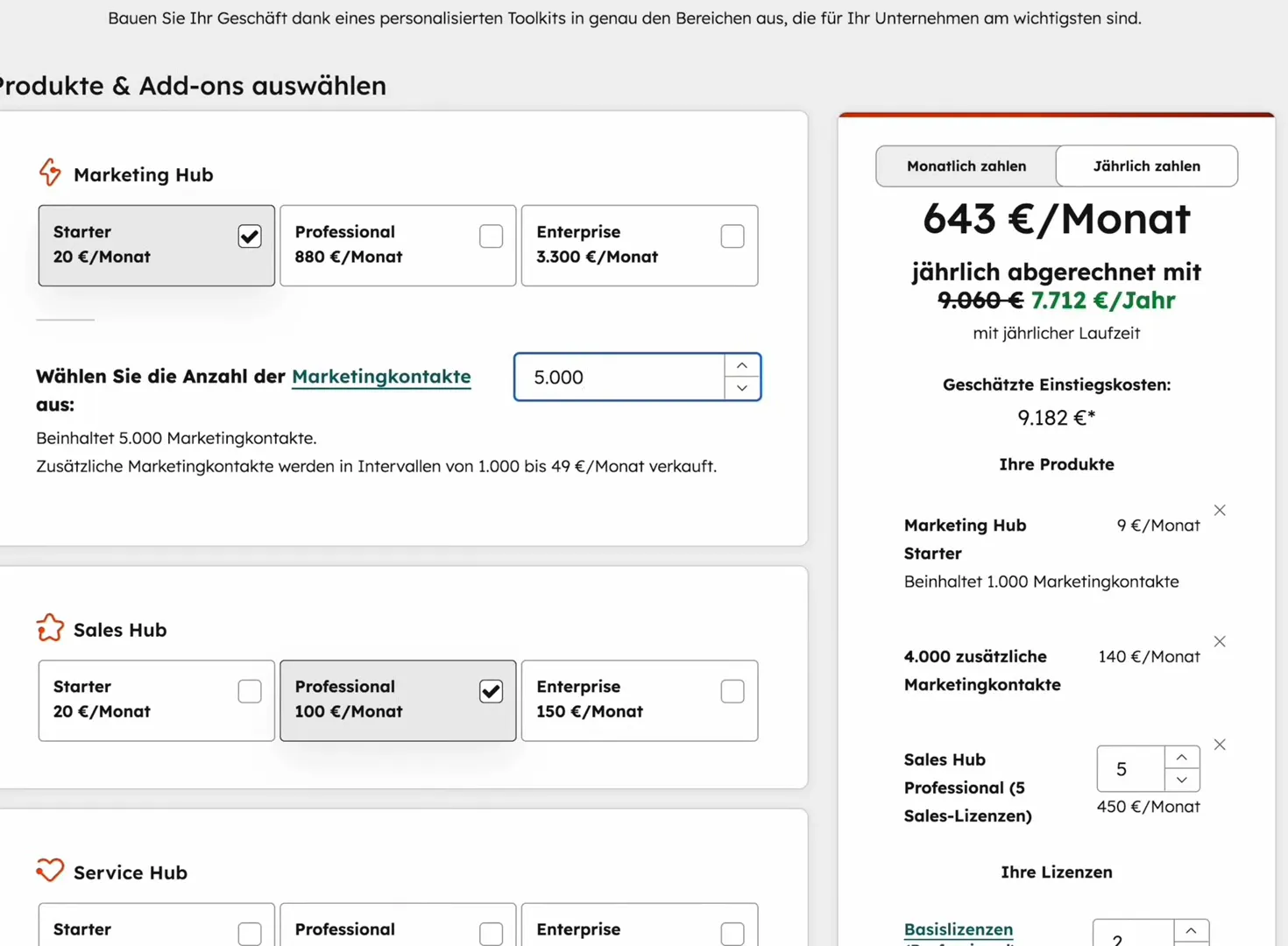1288x946 pixels.
Task: Click the 643 €/Monat total price
Action: [x=1057, y=219]
